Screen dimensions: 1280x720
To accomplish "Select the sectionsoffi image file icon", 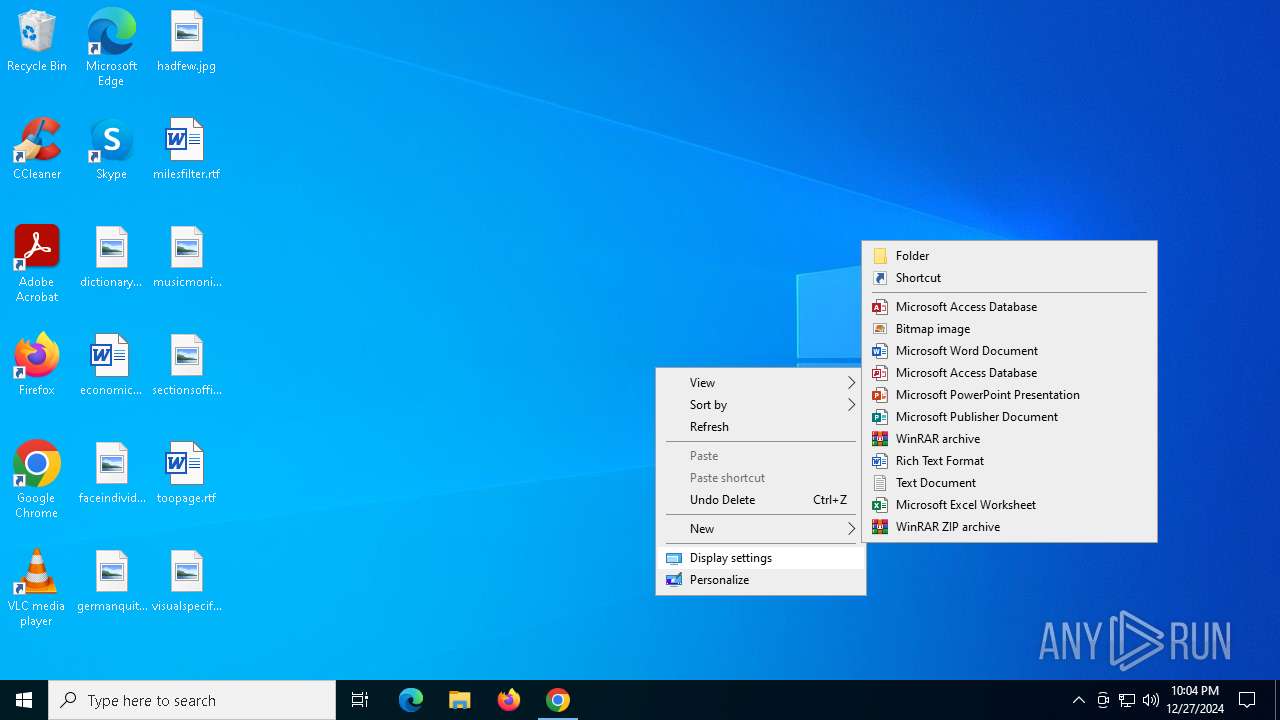I will point(186,366).
